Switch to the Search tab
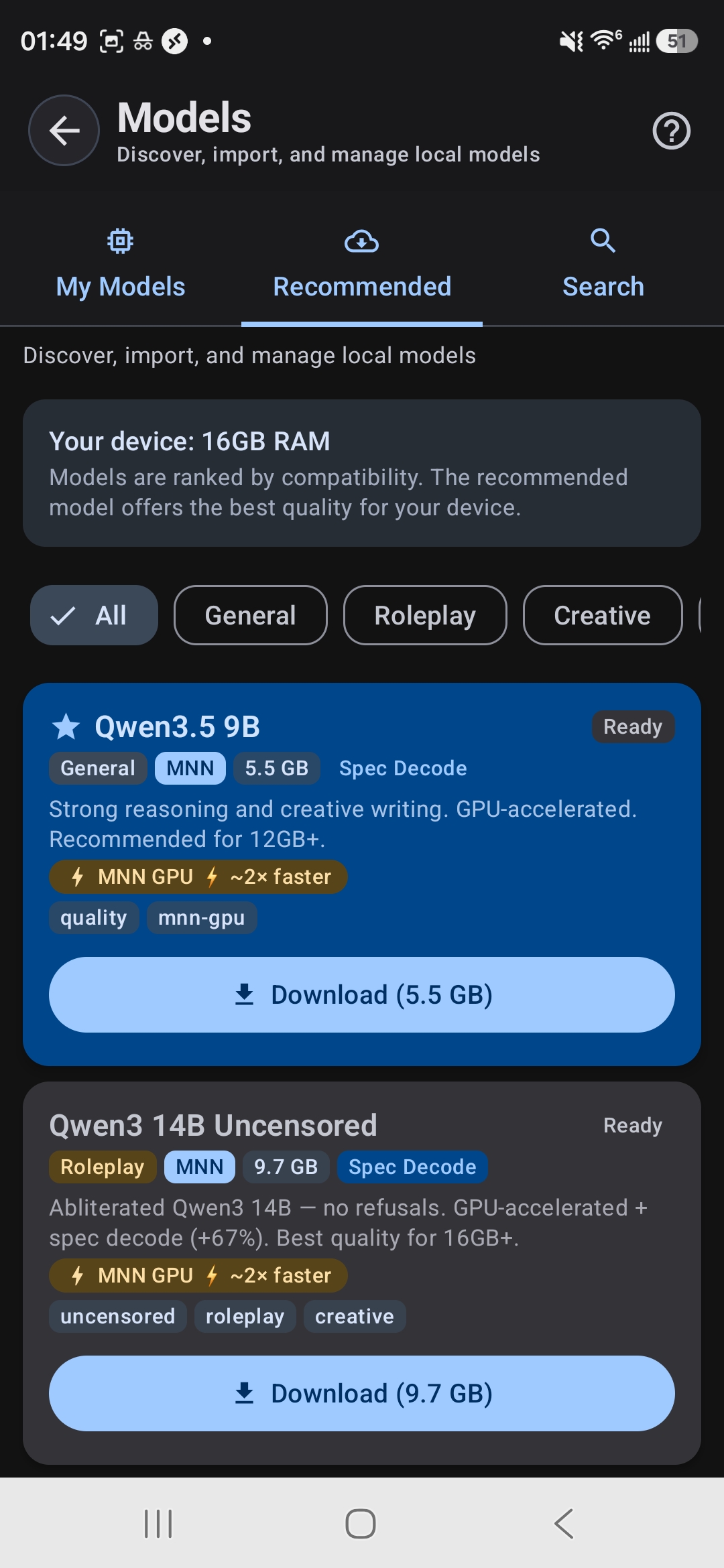 [602, 286]
